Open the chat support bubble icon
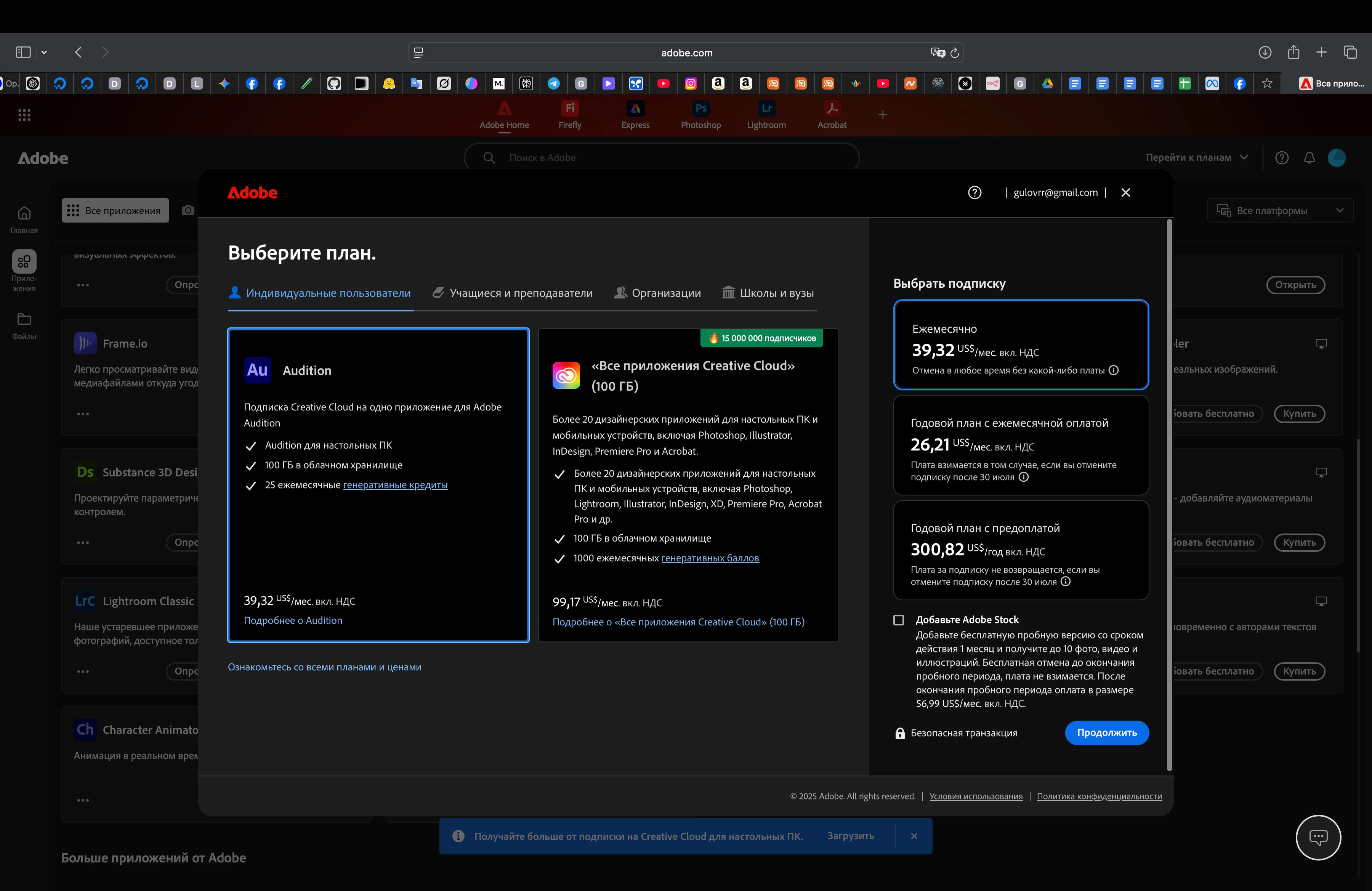Screen dimensions: 1372x891 pyautogui.click(x=1318, y=837)
